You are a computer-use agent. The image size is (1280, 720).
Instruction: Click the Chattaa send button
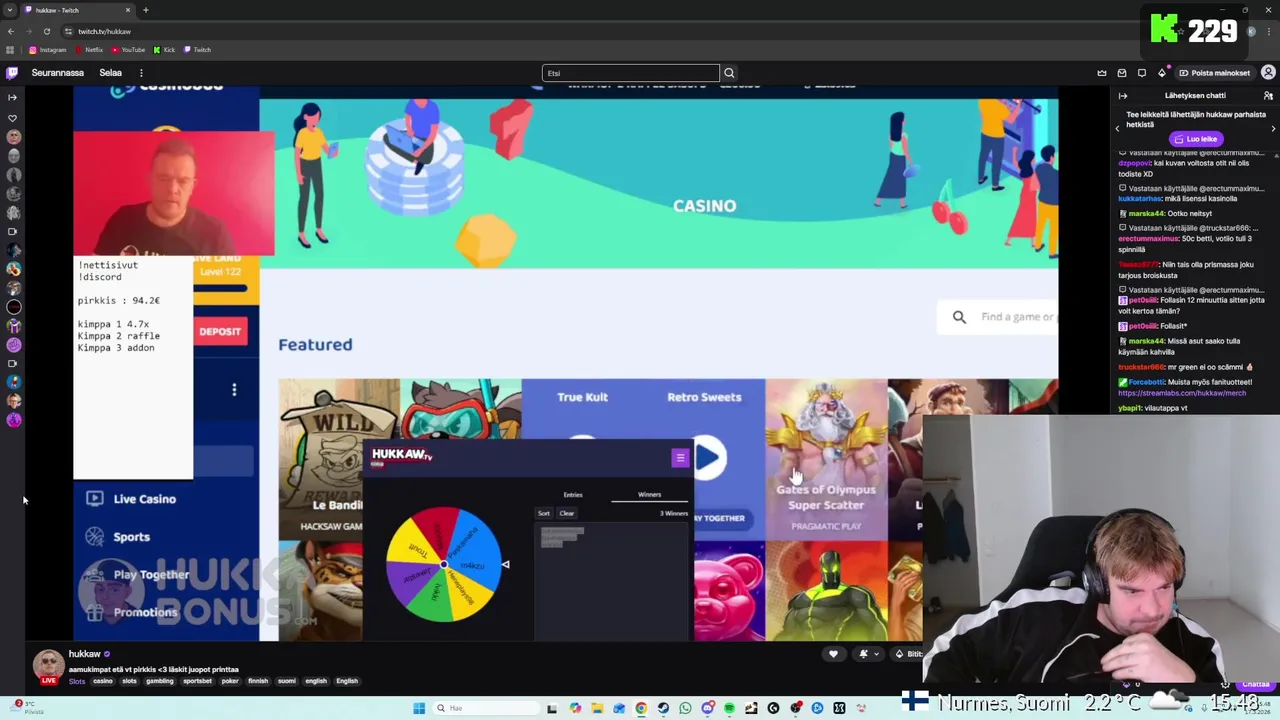1255,685
